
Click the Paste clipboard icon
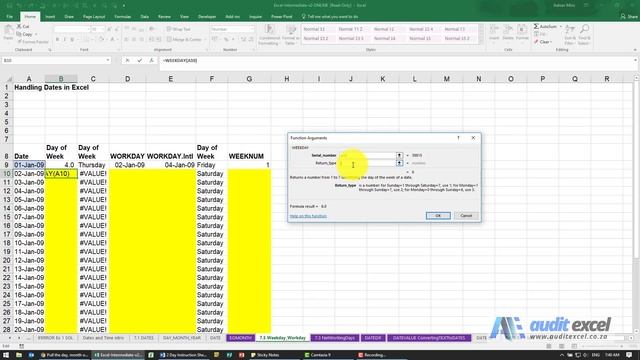tap(8, 30)
